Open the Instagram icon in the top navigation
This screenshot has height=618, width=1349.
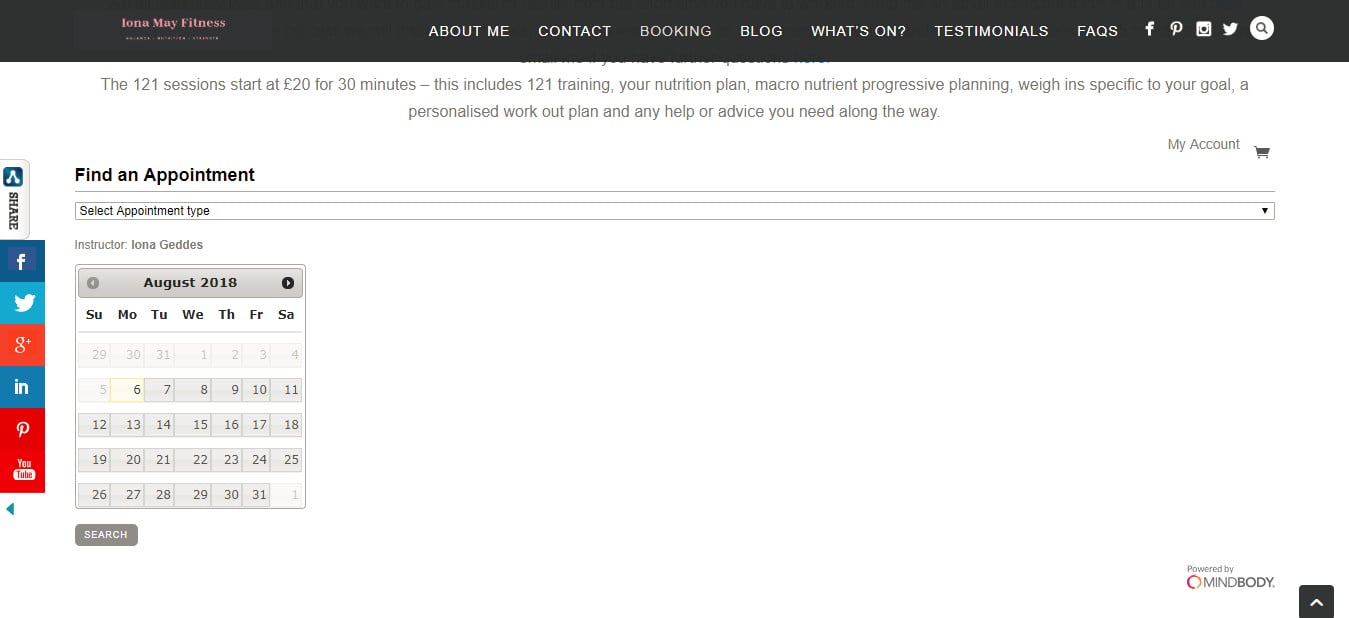pyautogui.click(x=1204, y=29)
